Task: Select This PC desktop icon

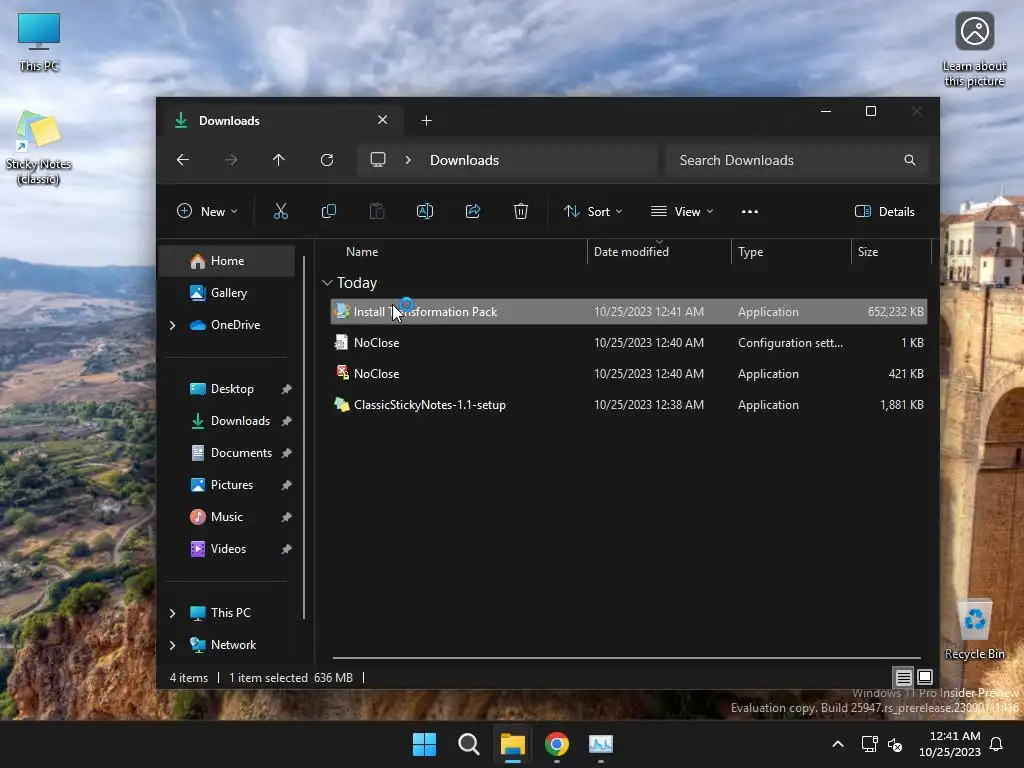Action: tap(39, 40)
